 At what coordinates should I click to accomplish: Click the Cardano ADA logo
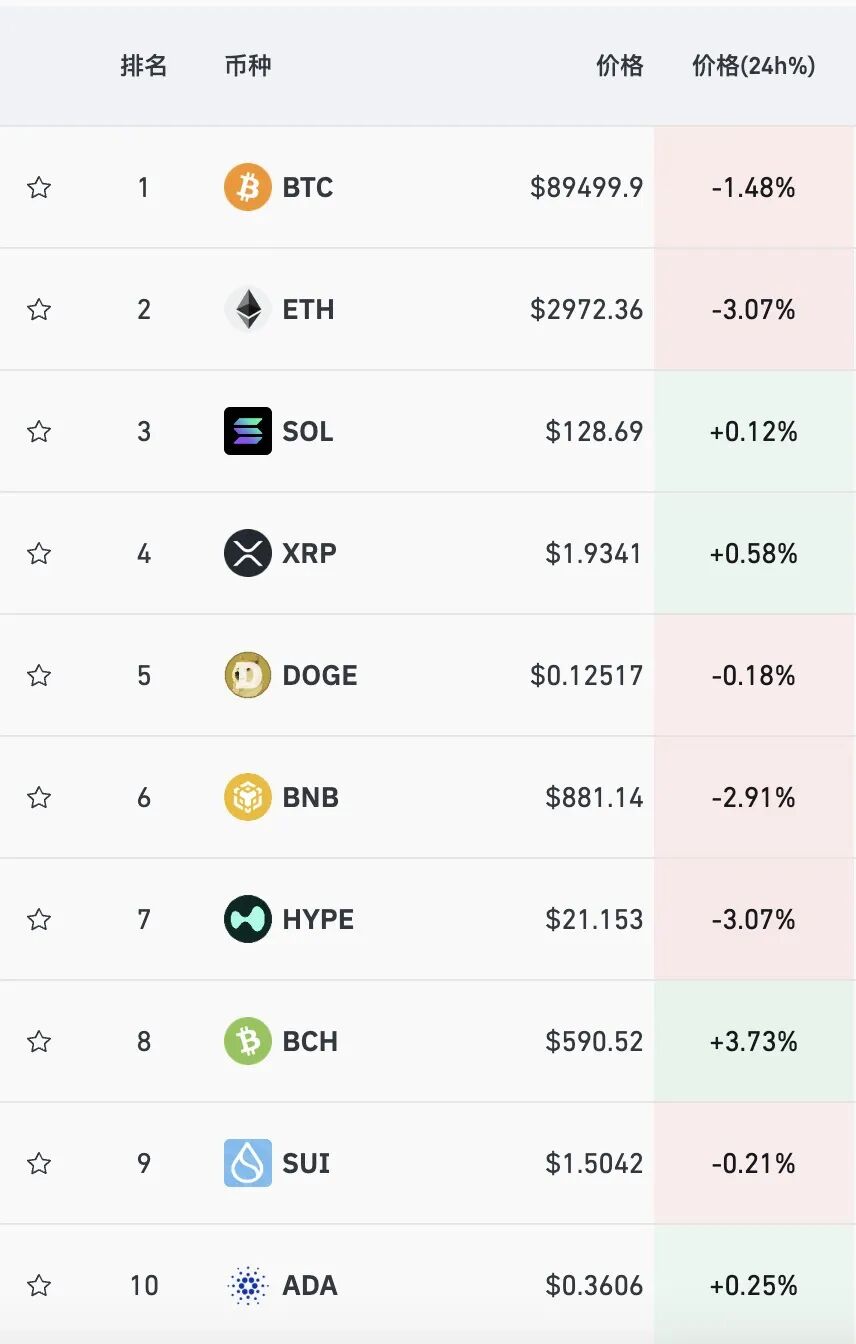pyautogui.click(x=247, y=1285)
